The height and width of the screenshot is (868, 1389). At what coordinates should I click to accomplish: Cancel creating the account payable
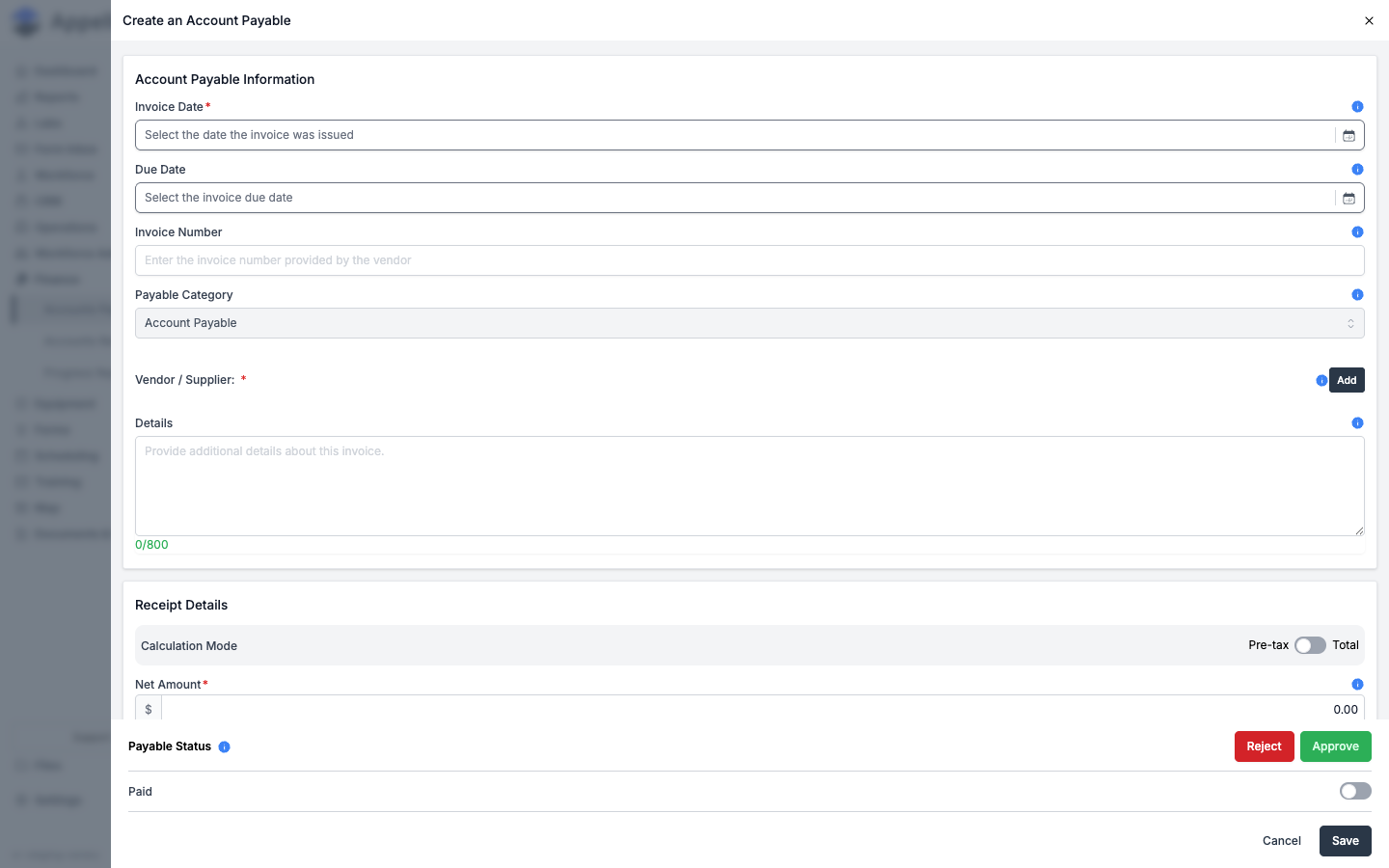pyautogui.click(x=1281, y=841)
